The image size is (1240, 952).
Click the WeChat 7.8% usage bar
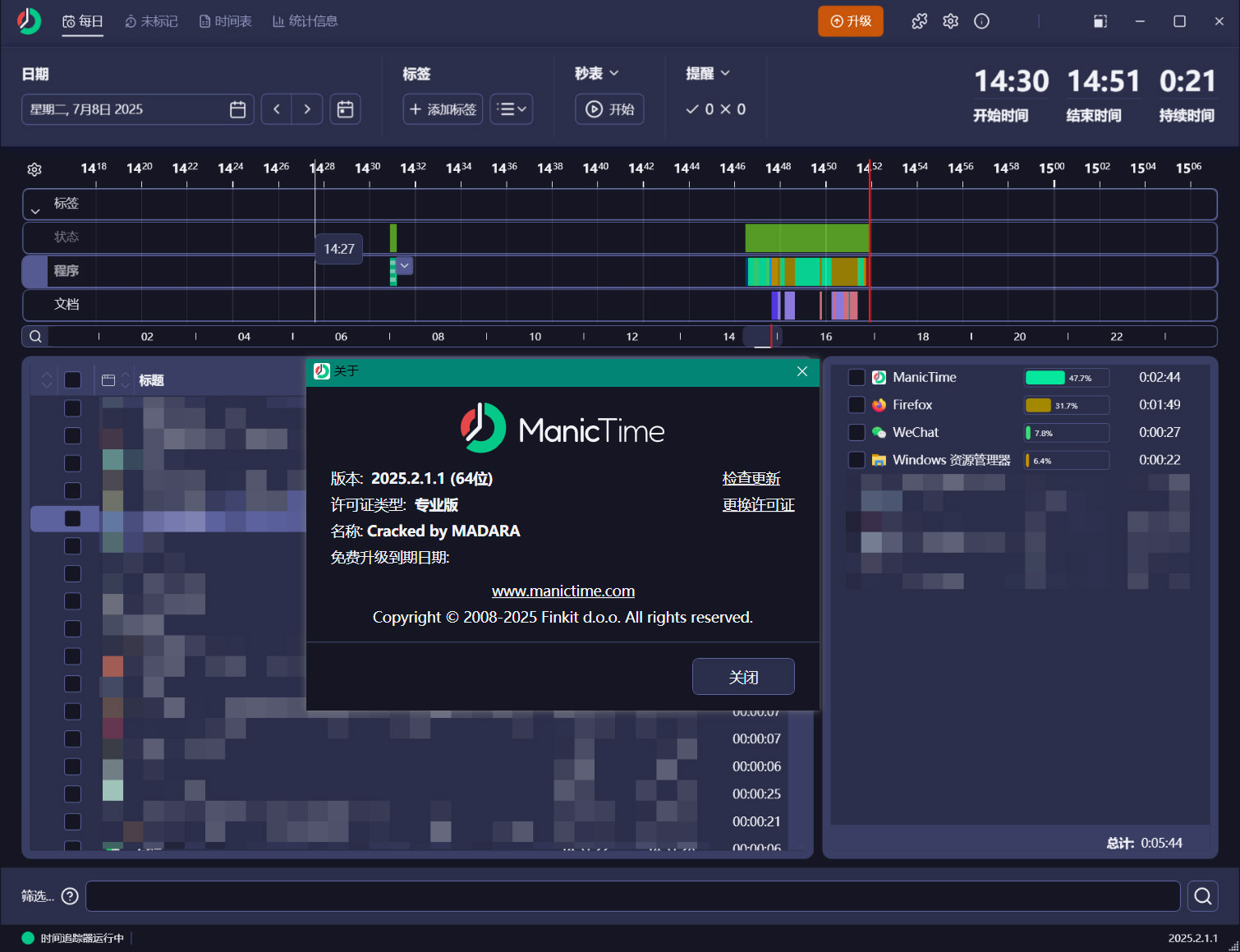point(1067,433)
